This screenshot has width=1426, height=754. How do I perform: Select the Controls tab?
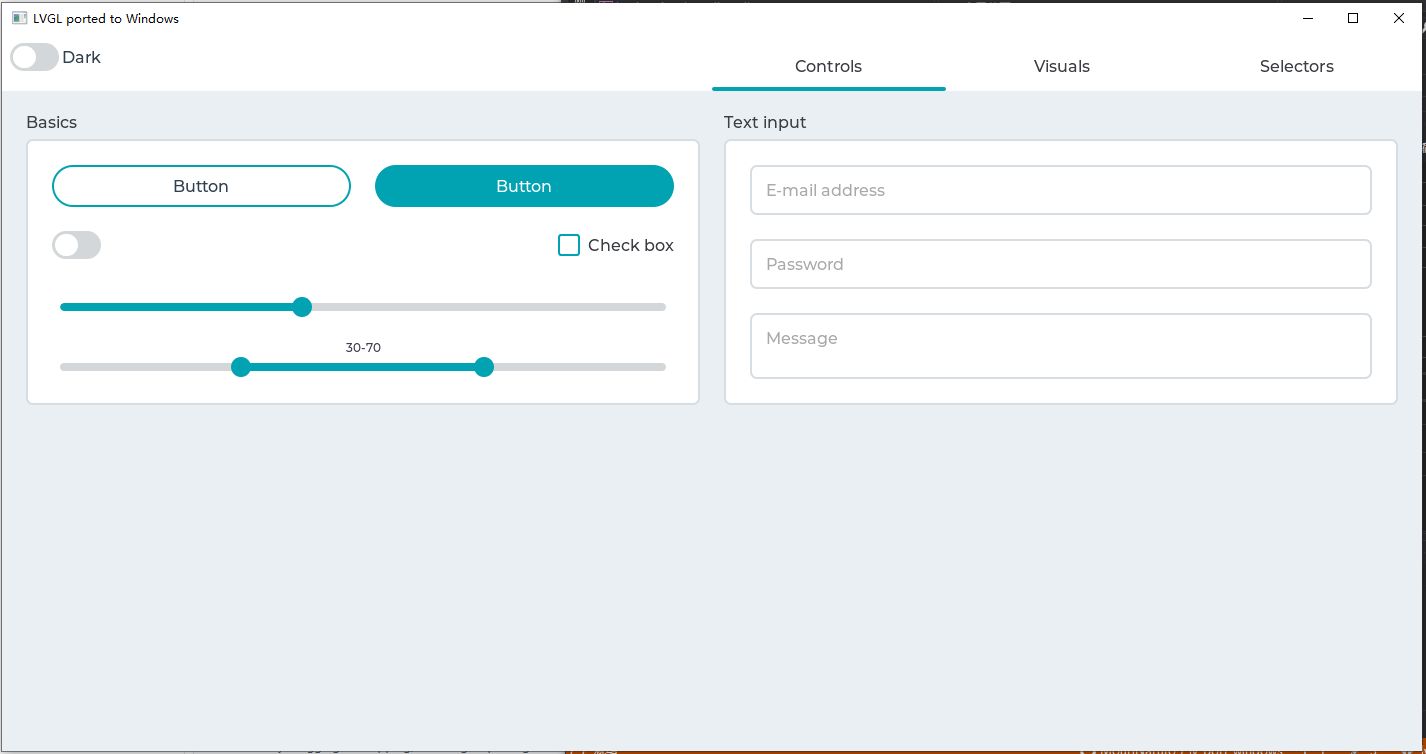pyautogui.click(x=828, y=66)
